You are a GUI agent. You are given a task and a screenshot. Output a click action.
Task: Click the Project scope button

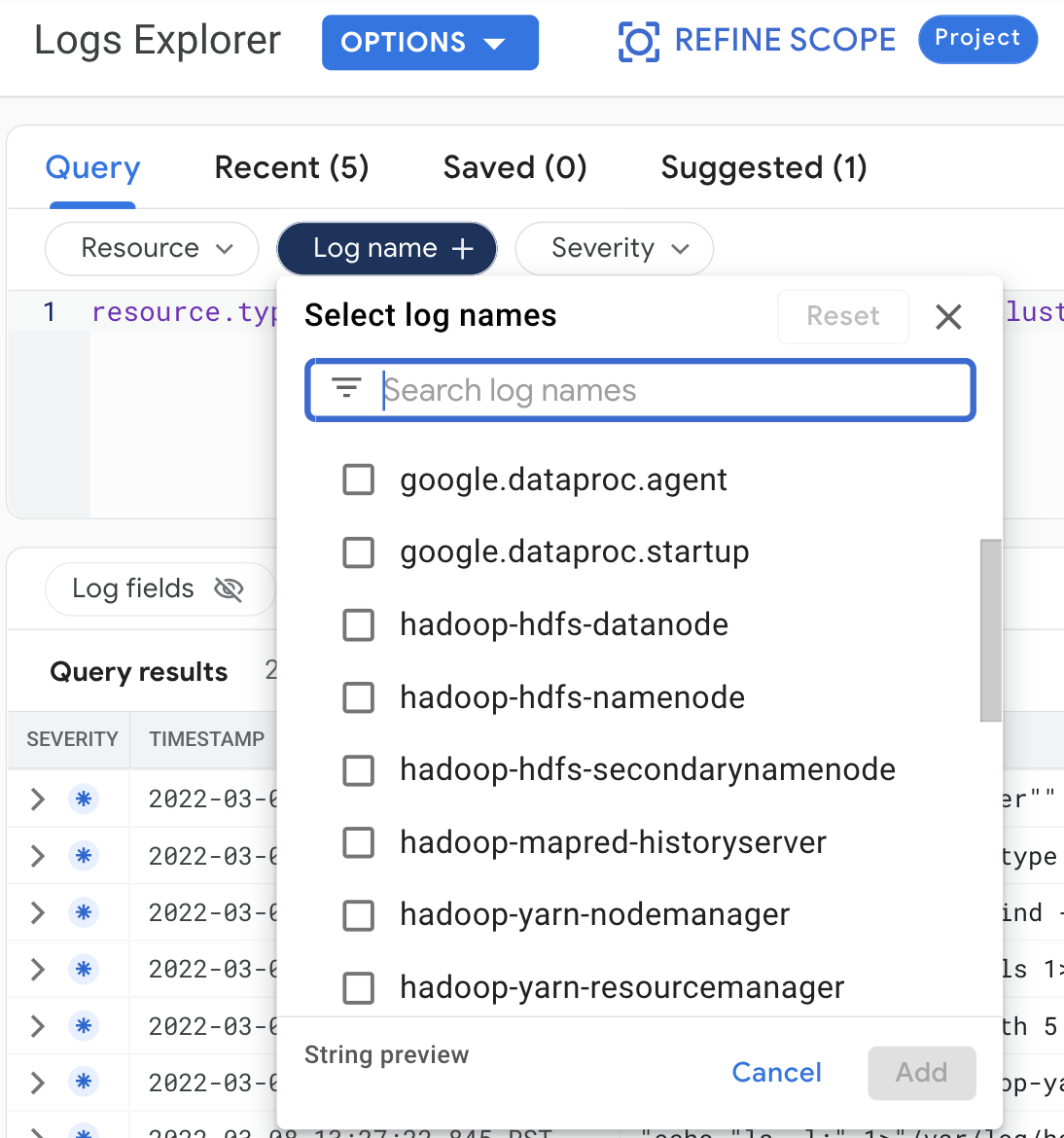coord(976,39)
